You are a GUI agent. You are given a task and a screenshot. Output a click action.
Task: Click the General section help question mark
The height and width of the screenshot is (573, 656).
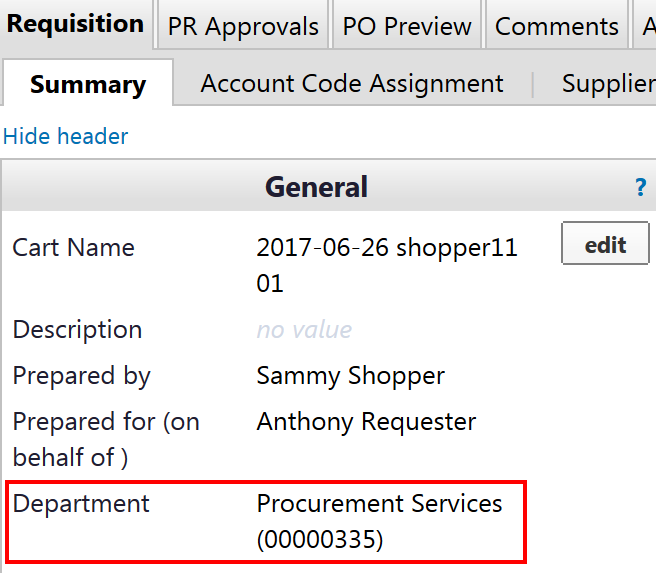[641, 187]
